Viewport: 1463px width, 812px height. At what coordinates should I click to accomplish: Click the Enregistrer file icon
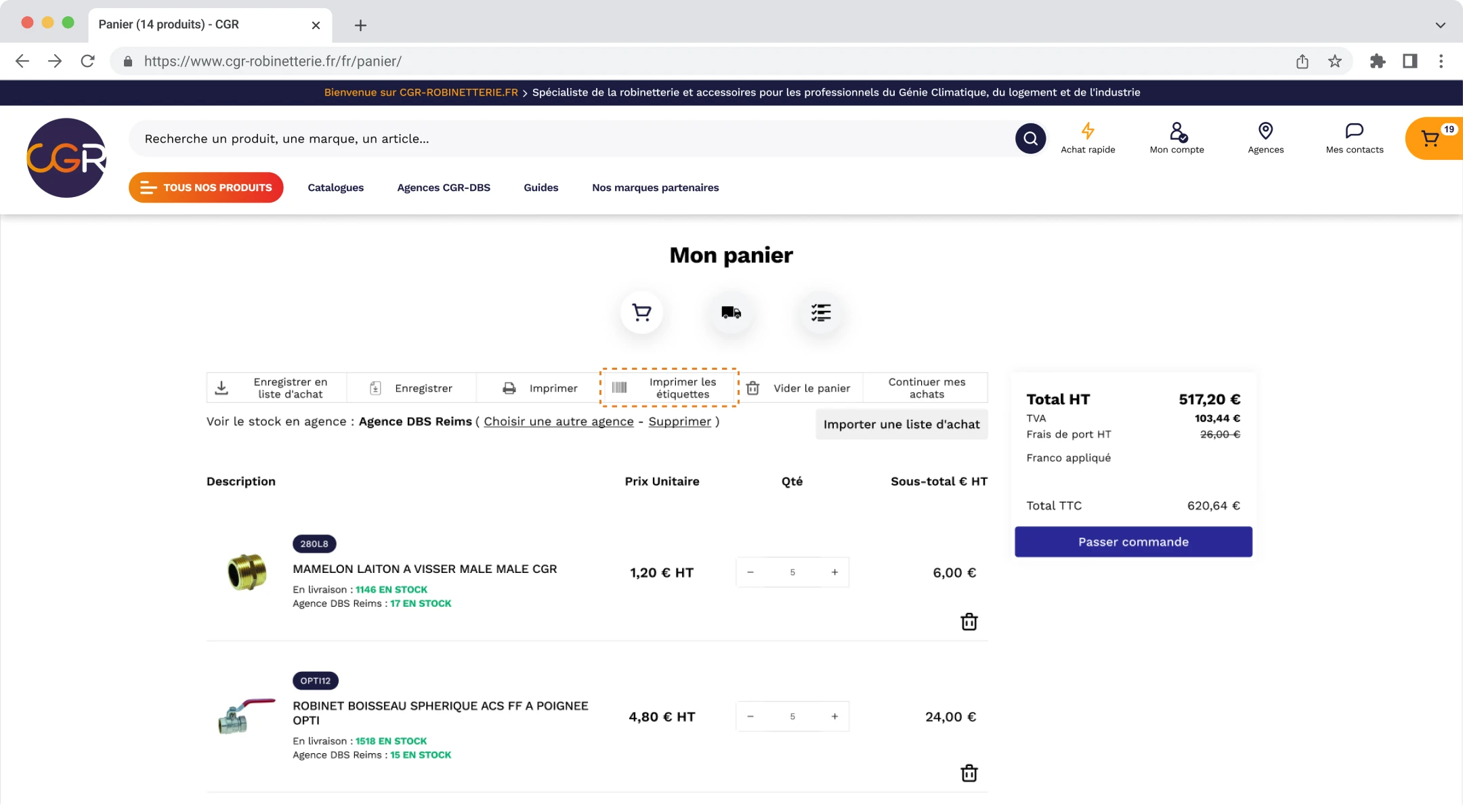375,388
